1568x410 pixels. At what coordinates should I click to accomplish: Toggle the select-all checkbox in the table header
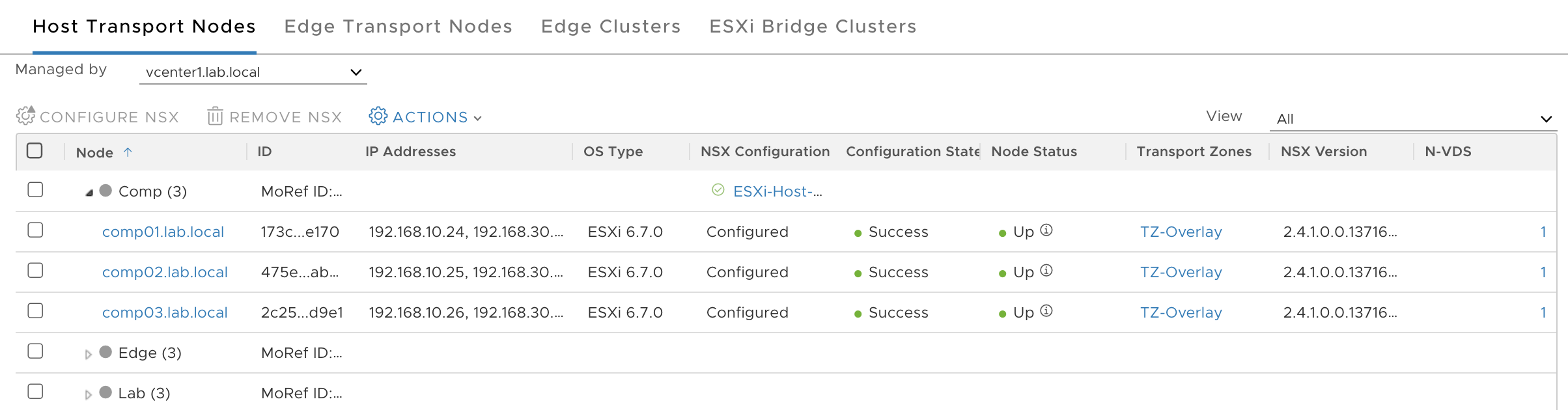coord(35,150)
